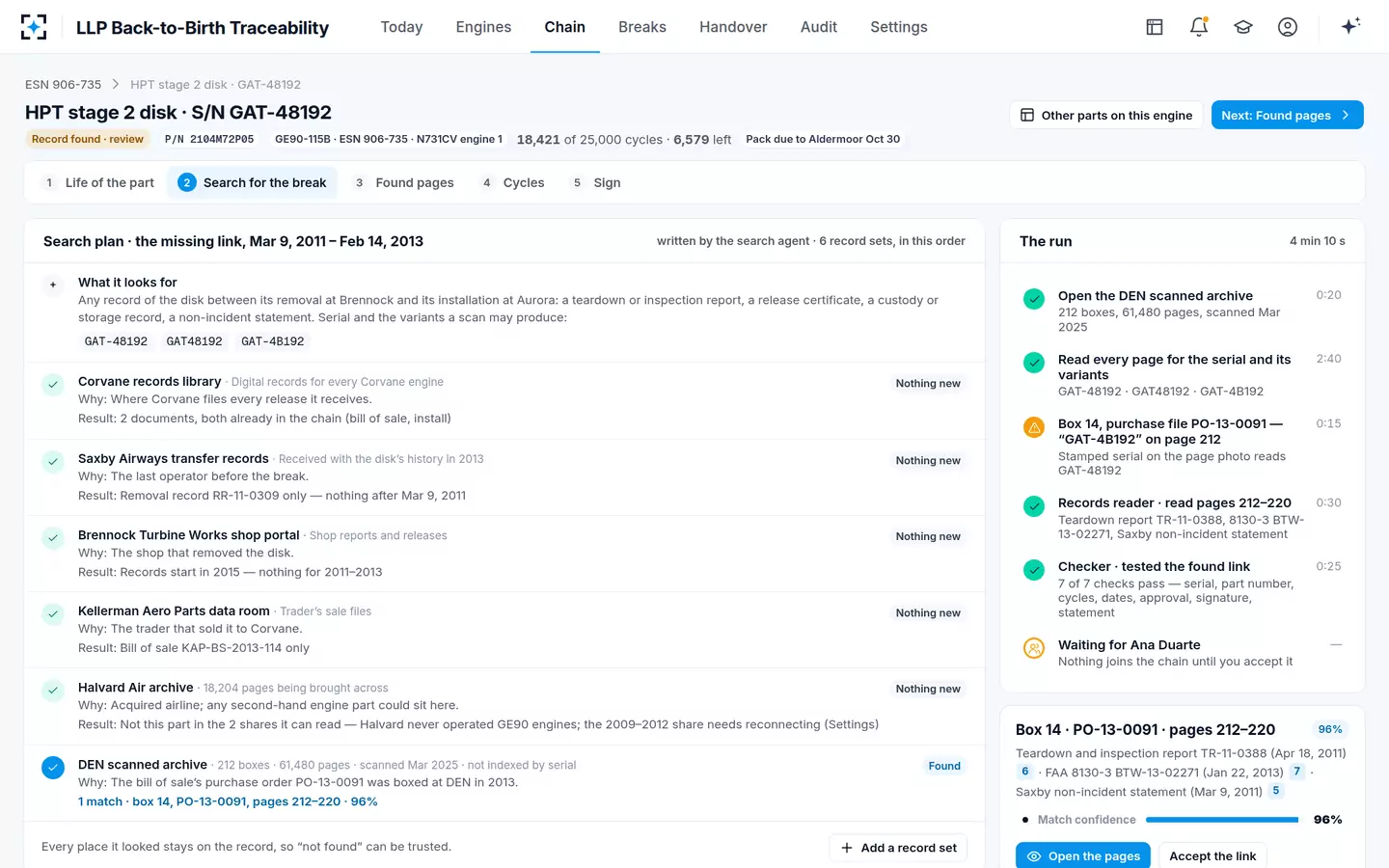Click Next: Found pages button
This screenshot has height=868, width=1389.
[1287, 115]
